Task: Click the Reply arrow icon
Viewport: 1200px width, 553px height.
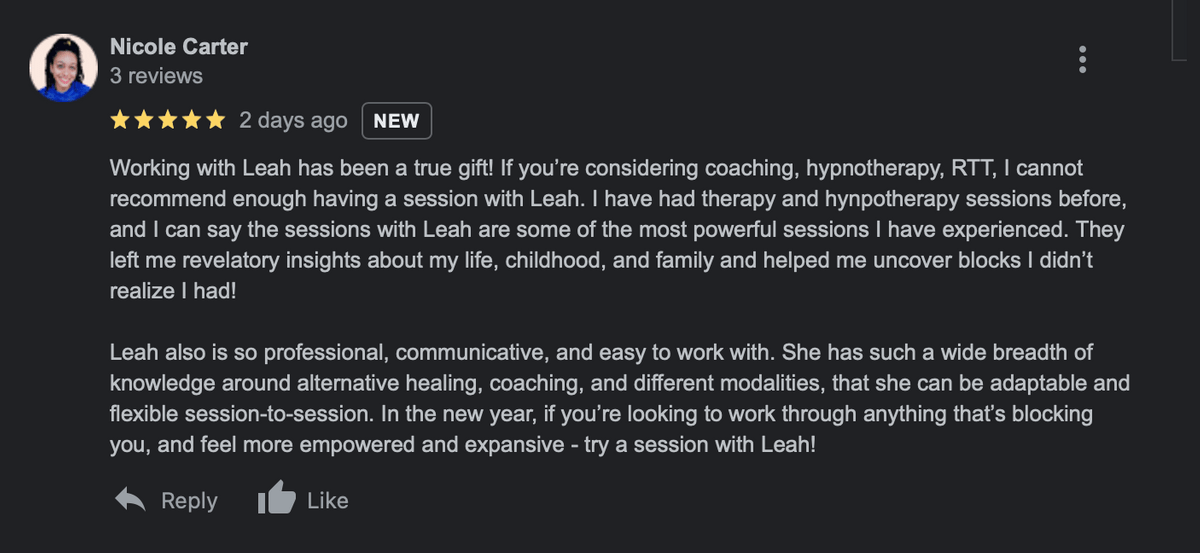Action: (x=130, y=500)
